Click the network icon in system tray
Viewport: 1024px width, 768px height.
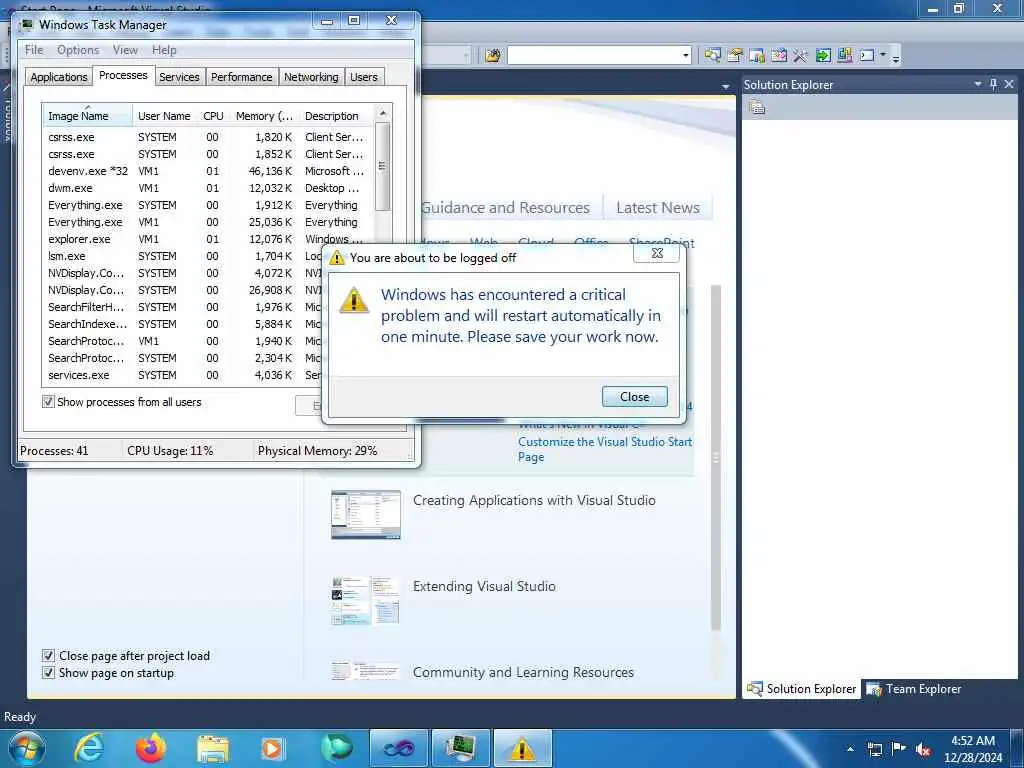click(x=874, y=749)
